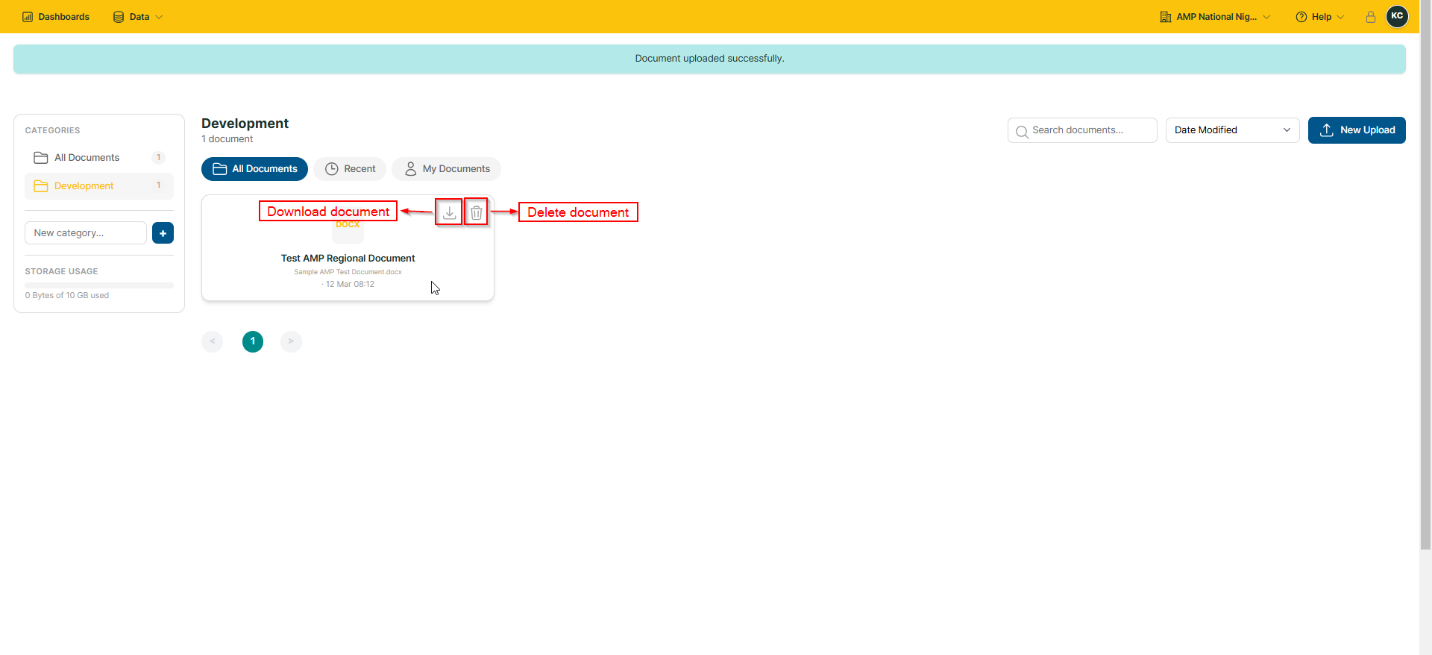
Task: Download the Test AMP Regional Document
Action: [450, 212]
